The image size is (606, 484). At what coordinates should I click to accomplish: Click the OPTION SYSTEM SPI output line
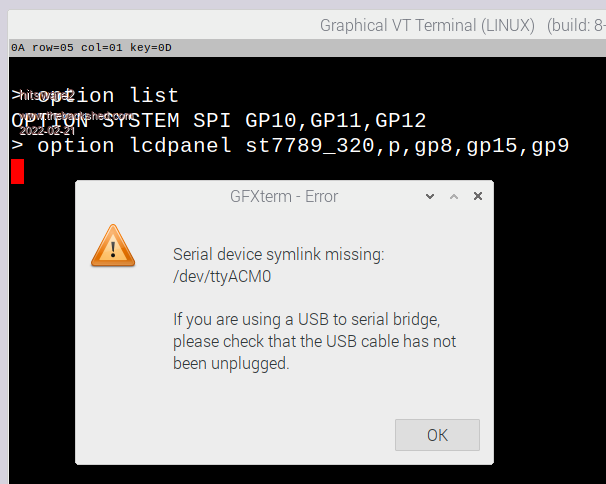pyautogui.click(x=219, y=121)
